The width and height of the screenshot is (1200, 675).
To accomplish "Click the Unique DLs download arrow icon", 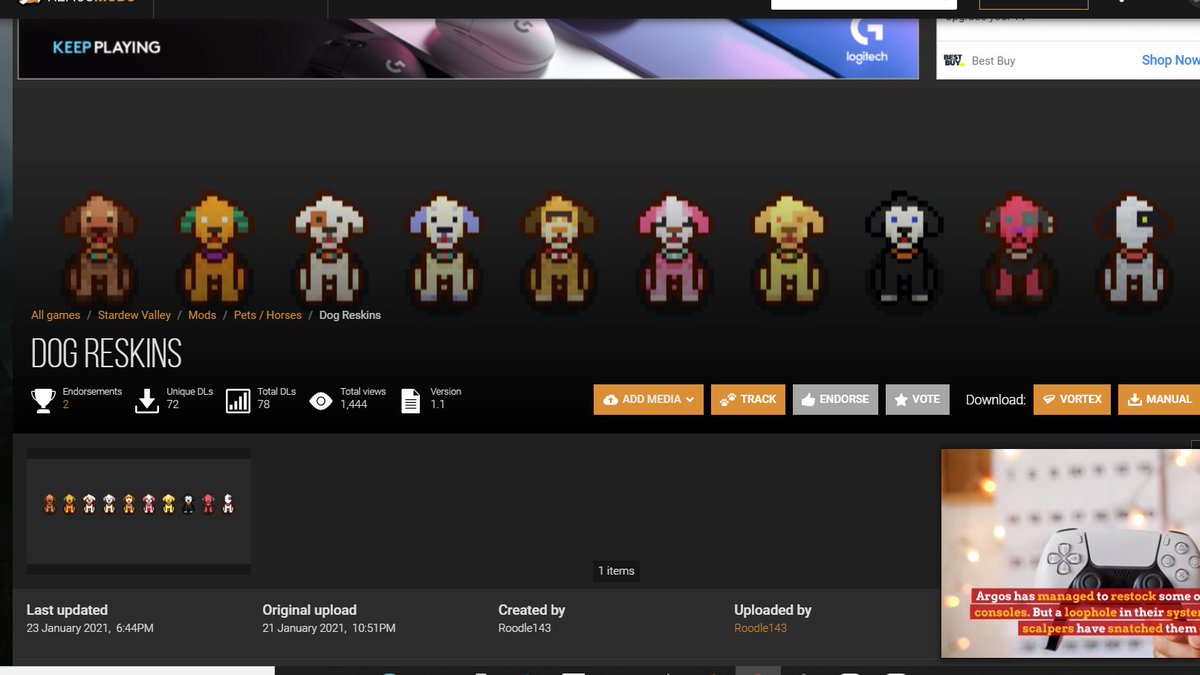I will 147,401.
